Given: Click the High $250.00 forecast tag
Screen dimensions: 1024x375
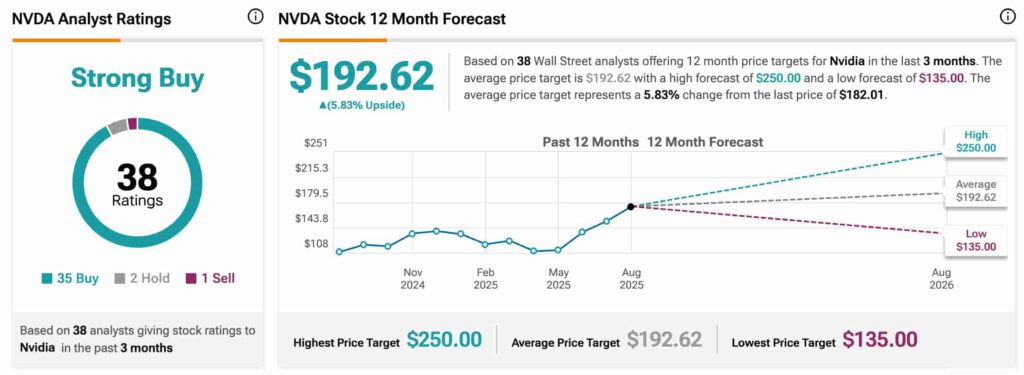Looking at the screenshot, I should coord(976,141).
